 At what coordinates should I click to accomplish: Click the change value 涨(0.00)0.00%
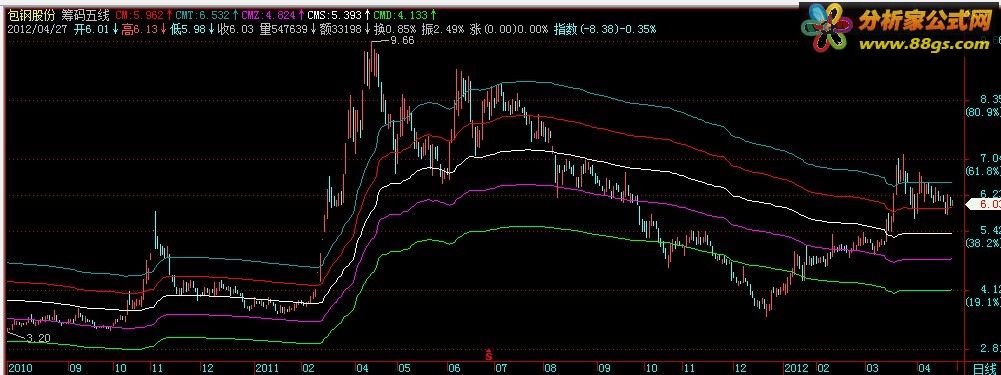509,29
